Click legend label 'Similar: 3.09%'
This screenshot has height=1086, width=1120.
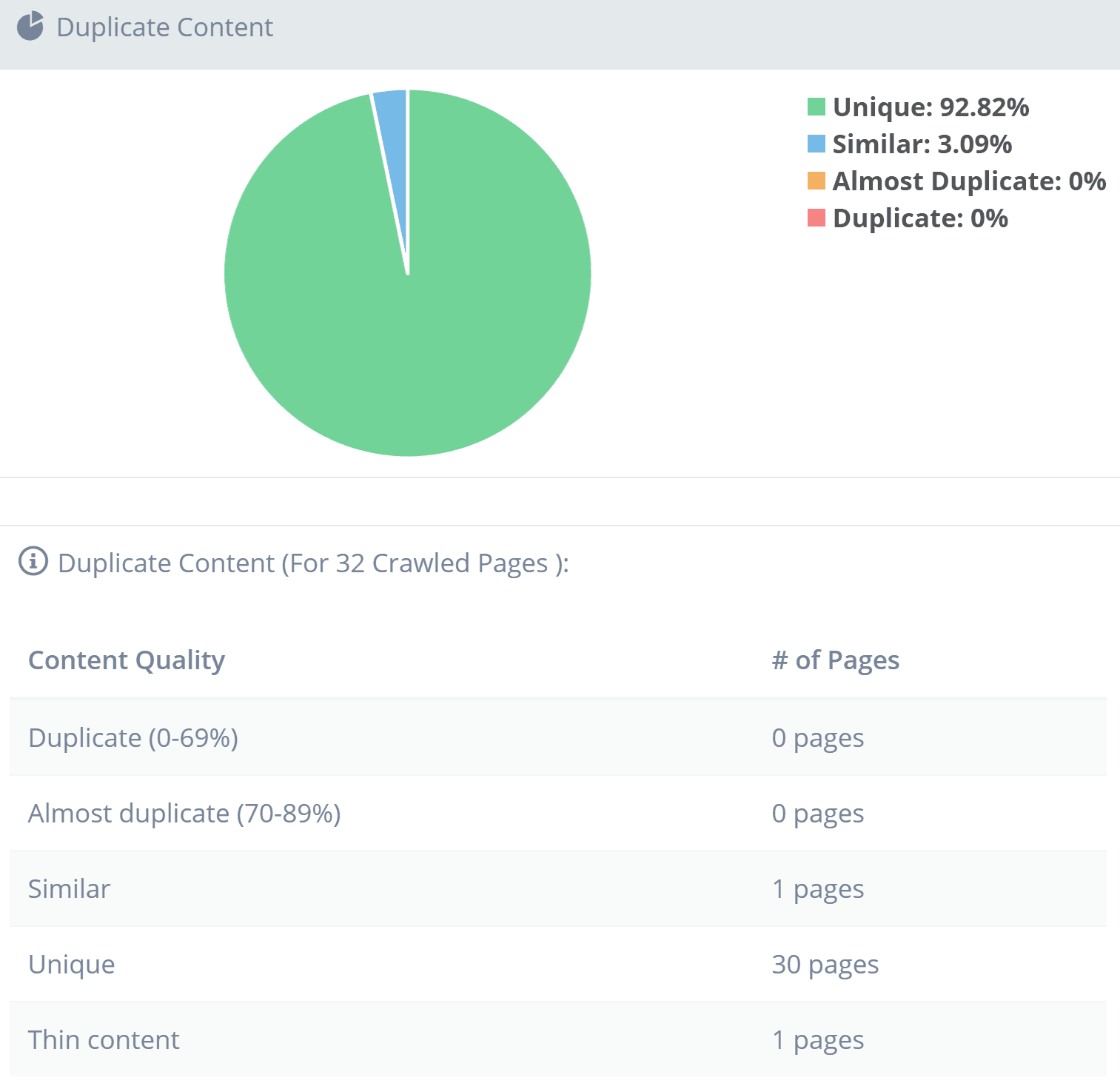922,144
